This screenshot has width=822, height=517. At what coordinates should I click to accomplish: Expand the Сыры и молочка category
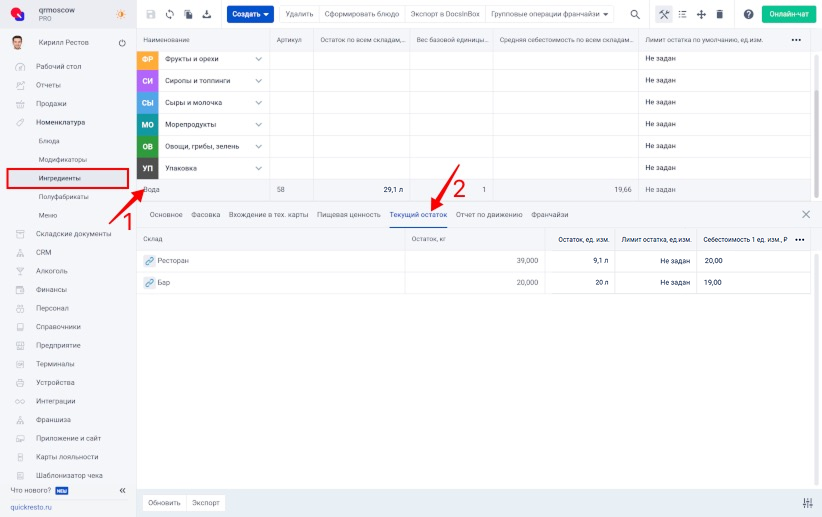pos(259,103)
